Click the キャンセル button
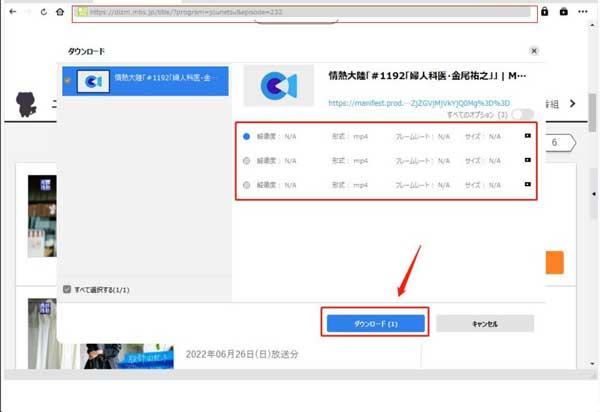The width and height of the screenshot is (600, 412). pyautogui.click(x=485, y=324)
